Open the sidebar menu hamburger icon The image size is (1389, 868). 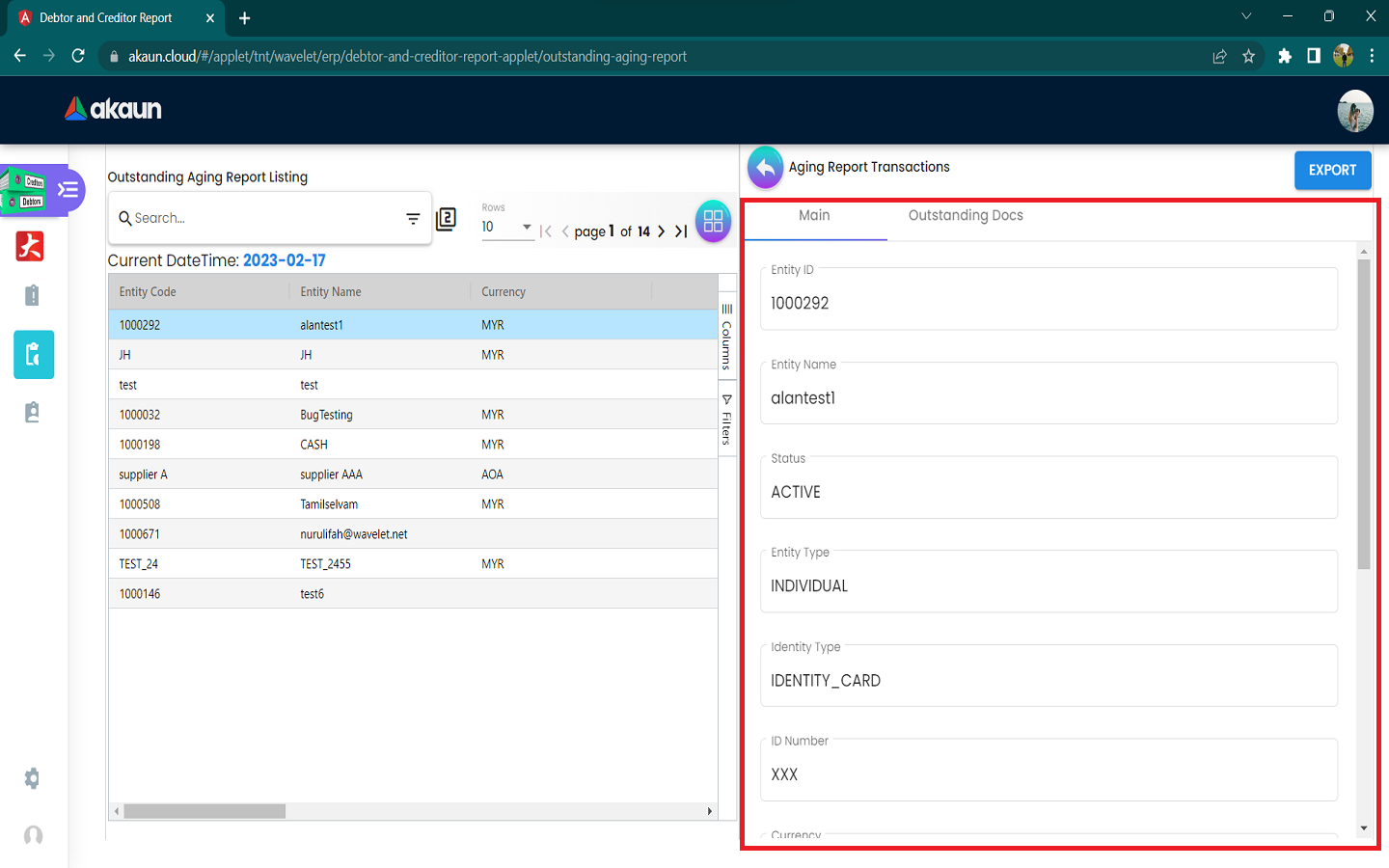click(x=68, y=190)
